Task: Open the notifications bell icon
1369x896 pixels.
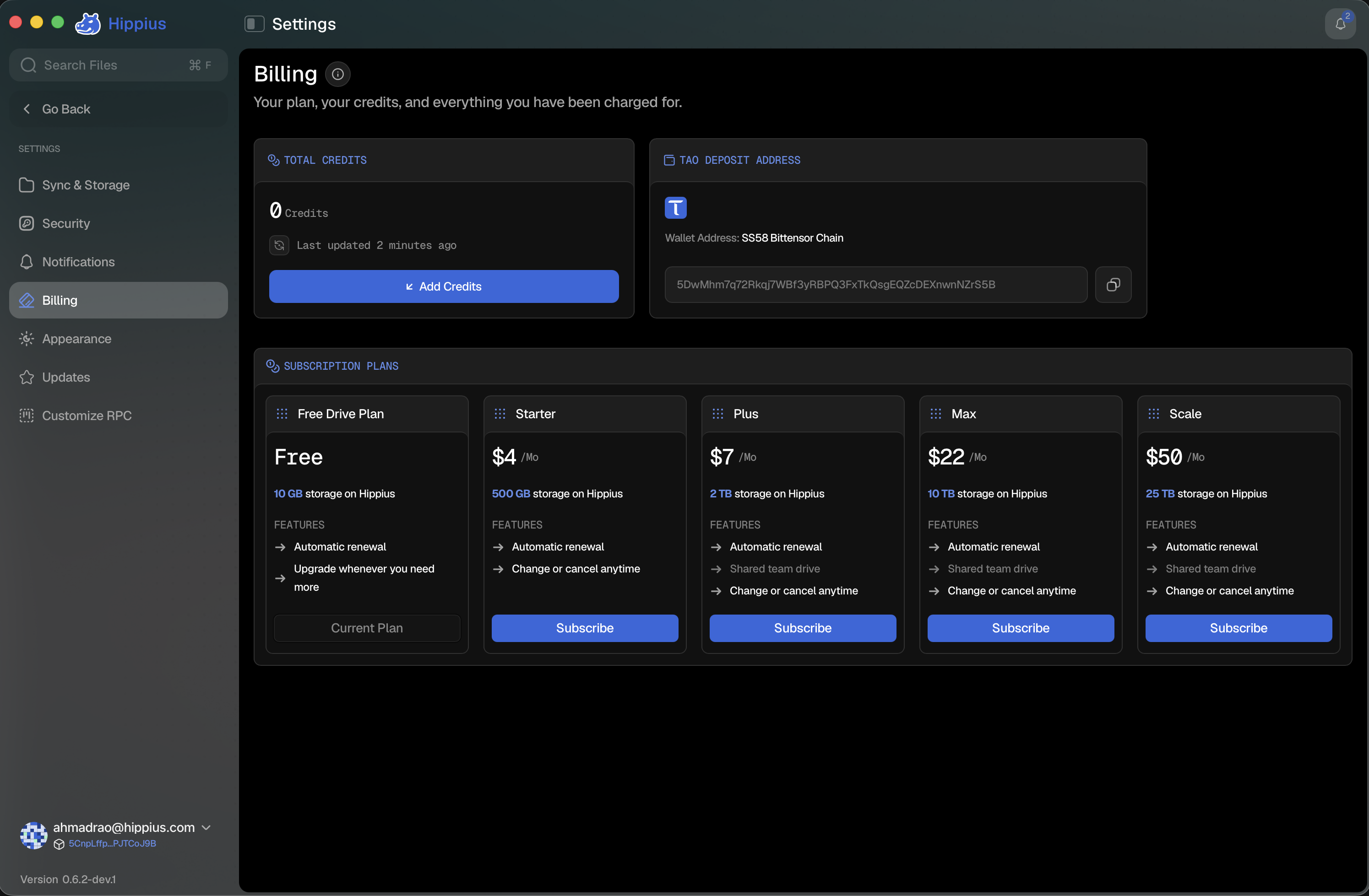Action: pos(1340,23)
